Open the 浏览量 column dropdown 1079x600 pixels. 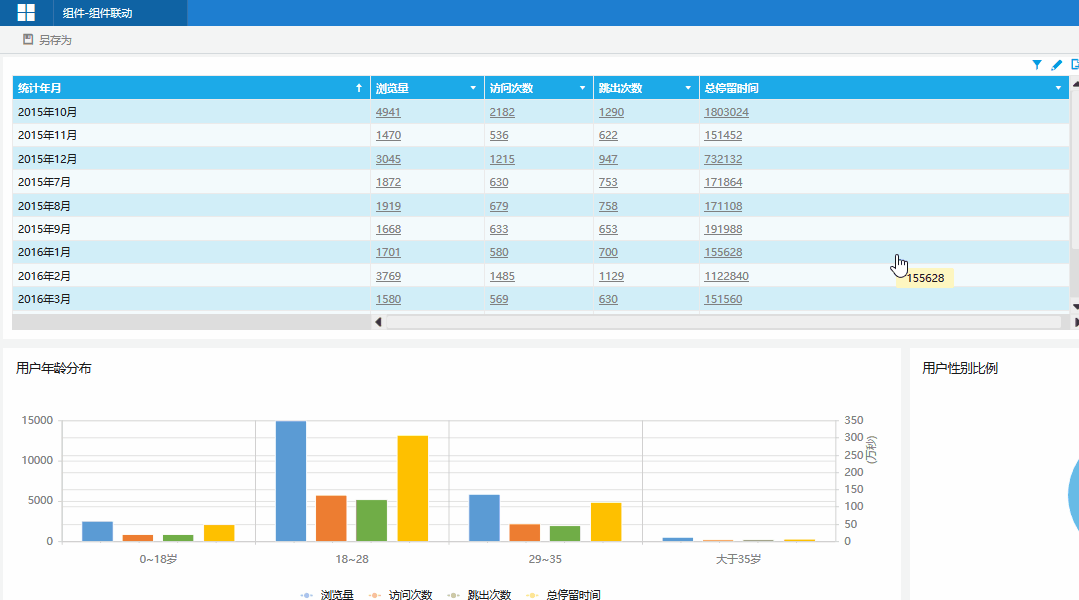[x=473, y=88]
